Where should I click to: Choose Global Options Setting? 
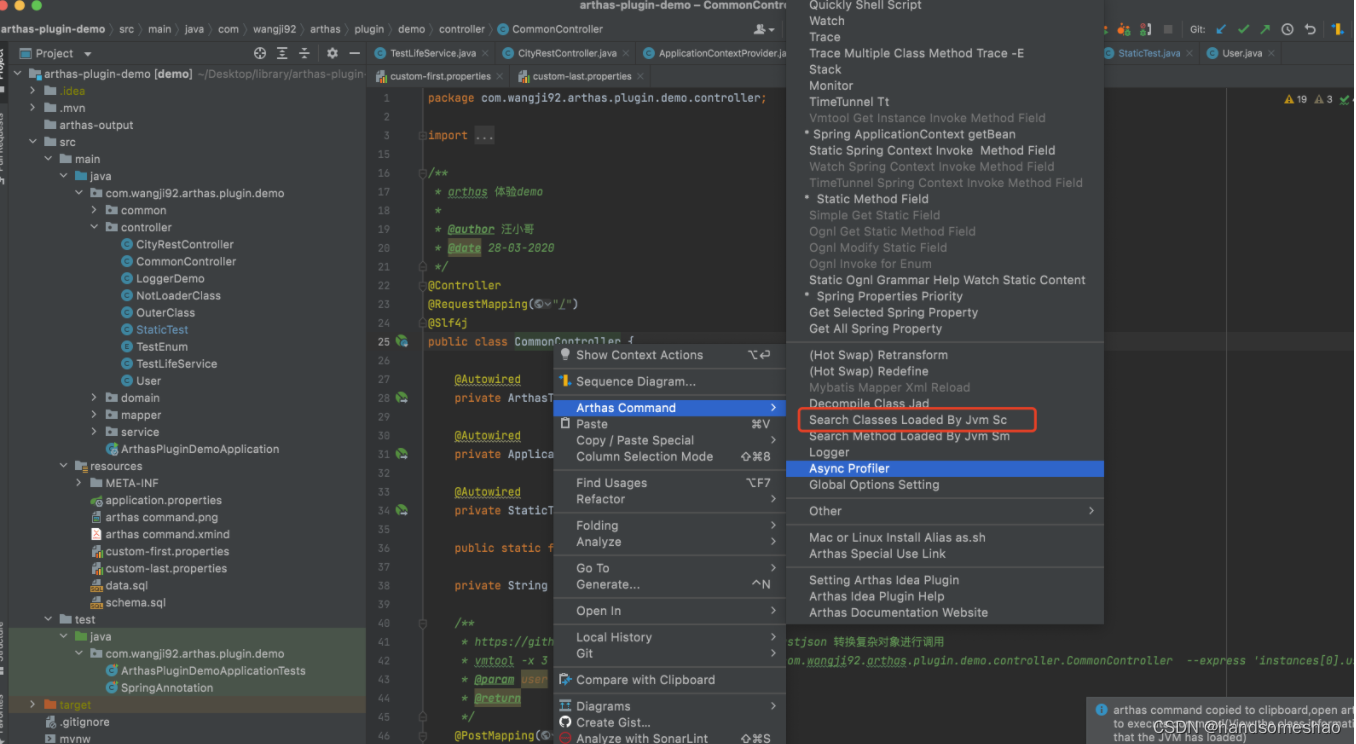tap(944, 485)
